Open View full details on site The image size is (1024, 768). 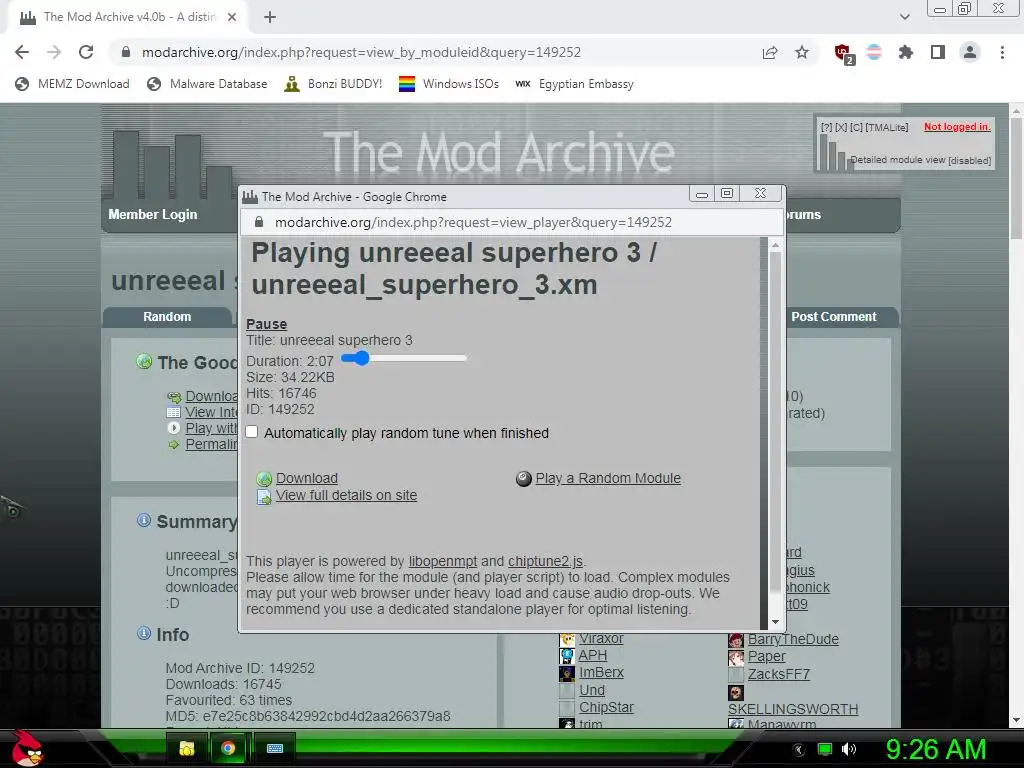coord(346,495)
